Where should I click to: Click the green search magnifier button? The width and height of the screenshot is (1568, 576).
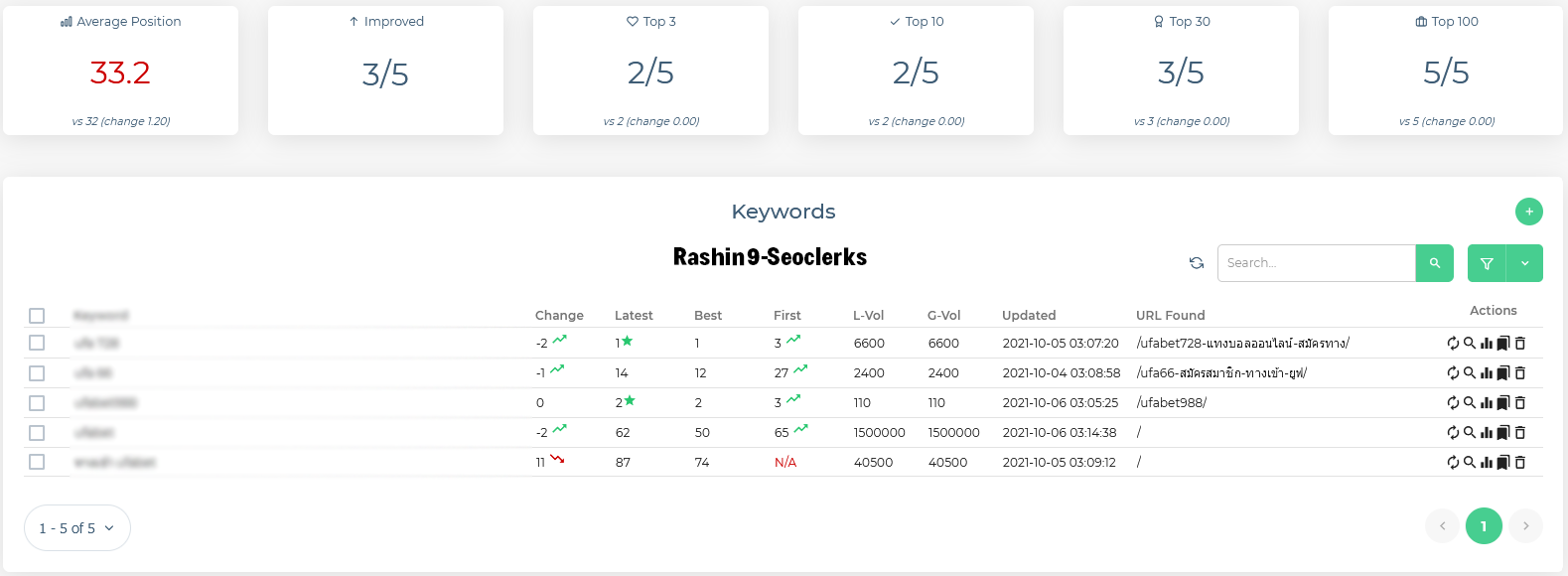[x=1434, y=263]
